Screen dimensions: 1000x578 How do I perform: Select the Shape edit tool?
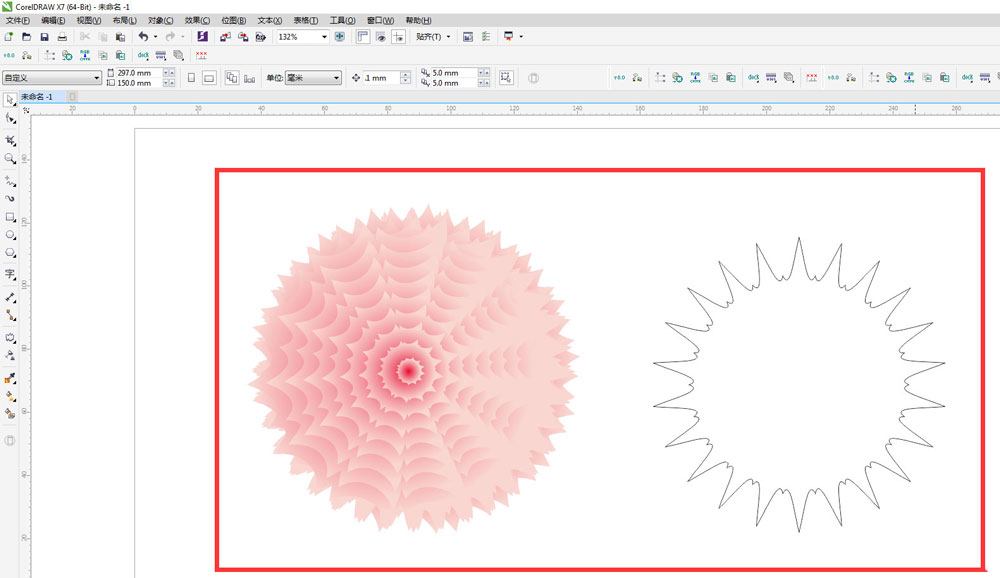10,118
